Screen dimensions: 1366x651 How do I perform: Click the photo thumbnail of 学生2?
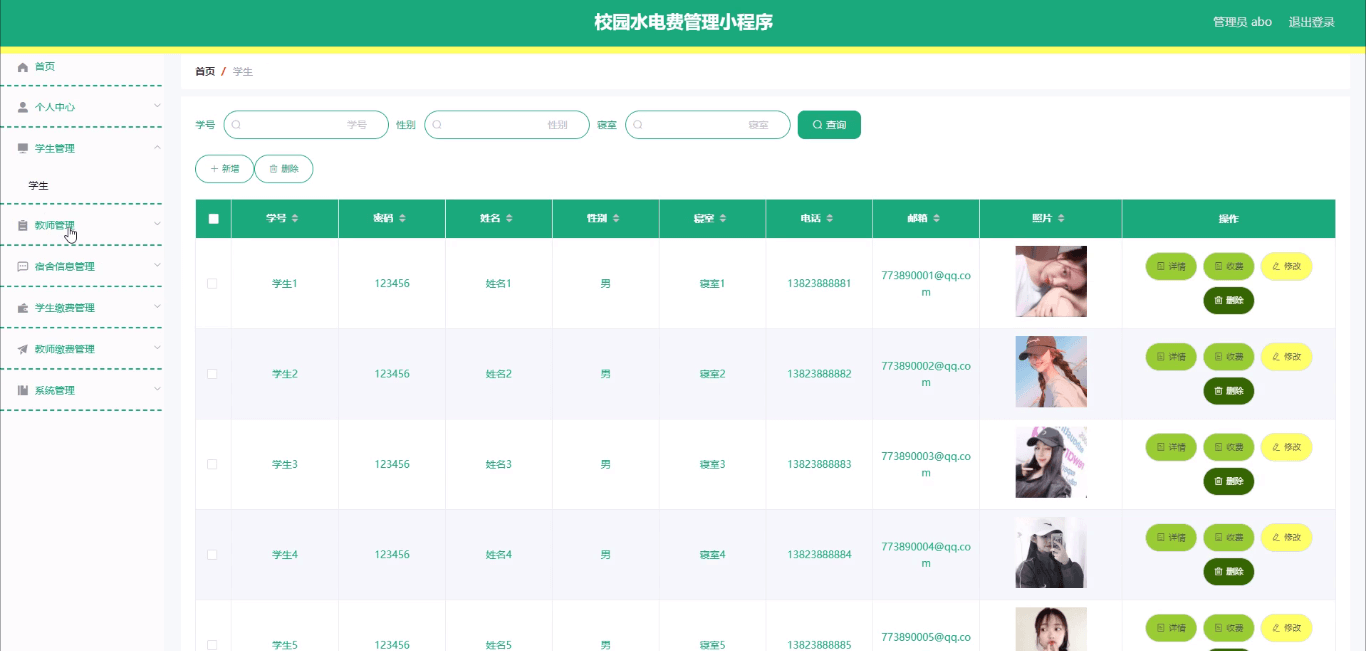pos(1050,371)
